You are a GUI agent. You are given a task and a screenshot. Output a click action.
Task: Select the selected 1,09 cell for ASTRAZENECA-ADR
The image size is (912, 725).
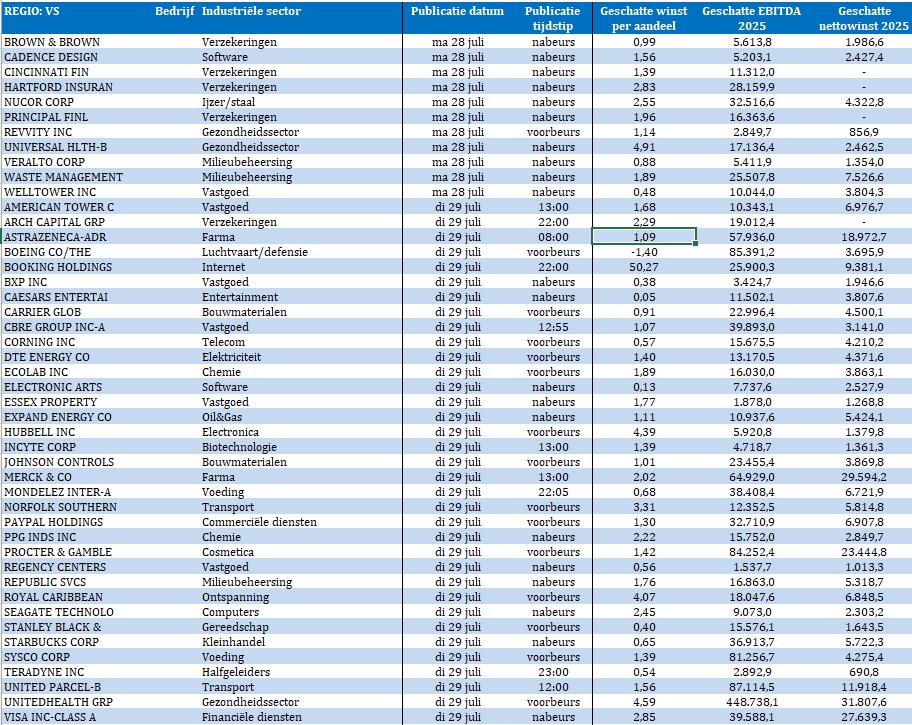(x=644, y=237)
